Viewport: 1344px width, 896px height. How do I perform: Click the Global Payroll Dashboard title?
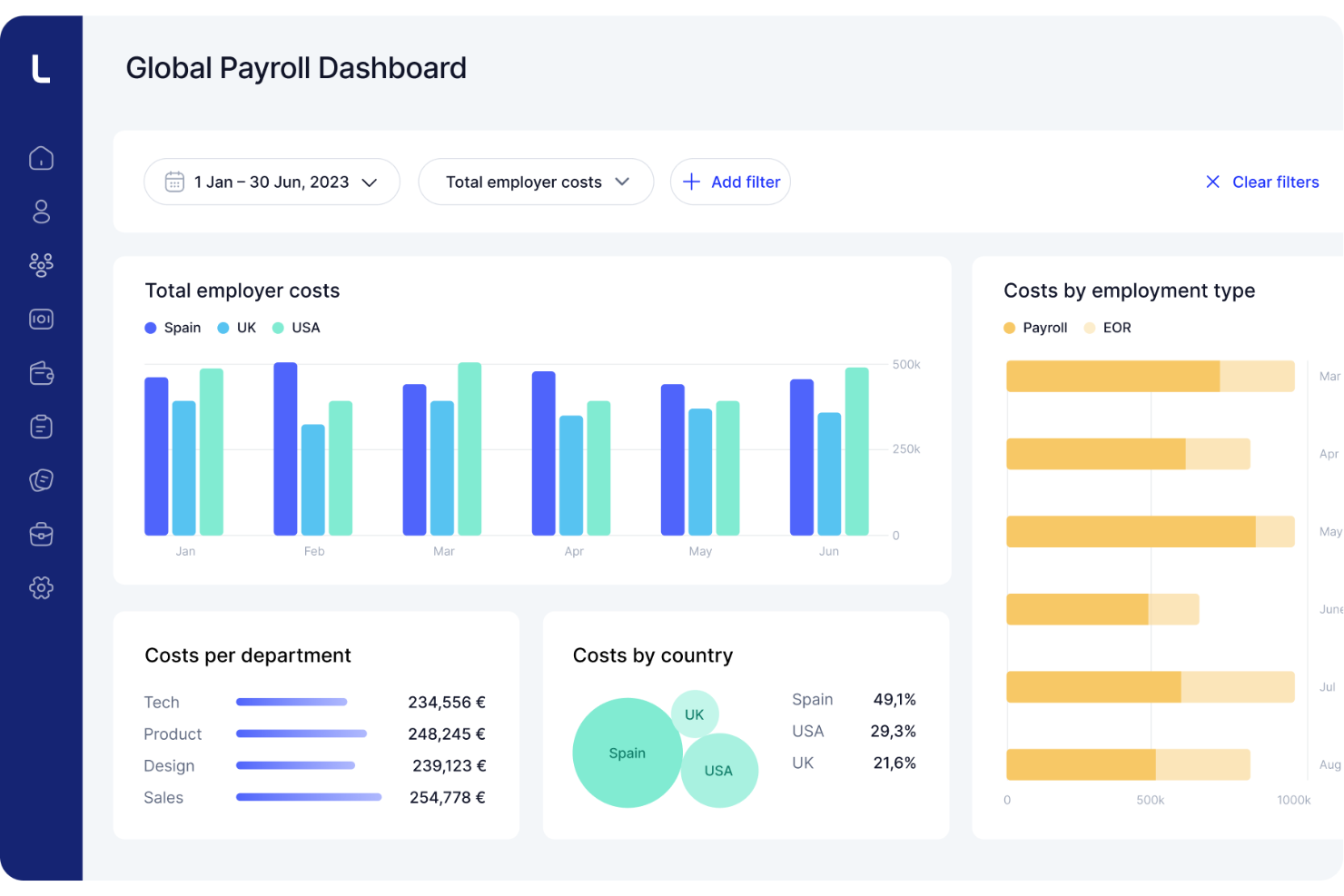click(x=296, y=68)
